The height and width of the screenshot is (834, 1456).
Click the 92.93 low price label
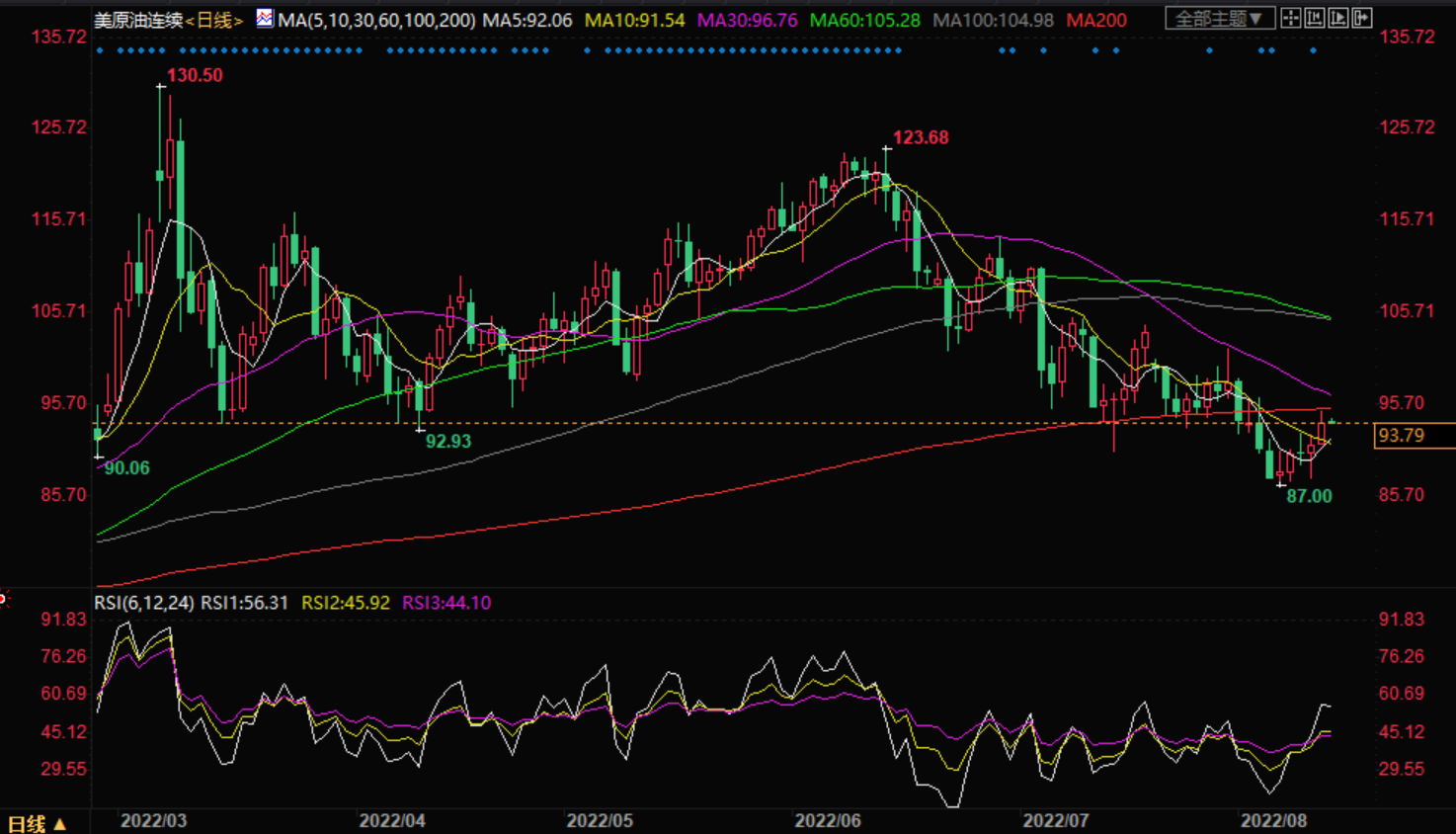coord(448,442)
